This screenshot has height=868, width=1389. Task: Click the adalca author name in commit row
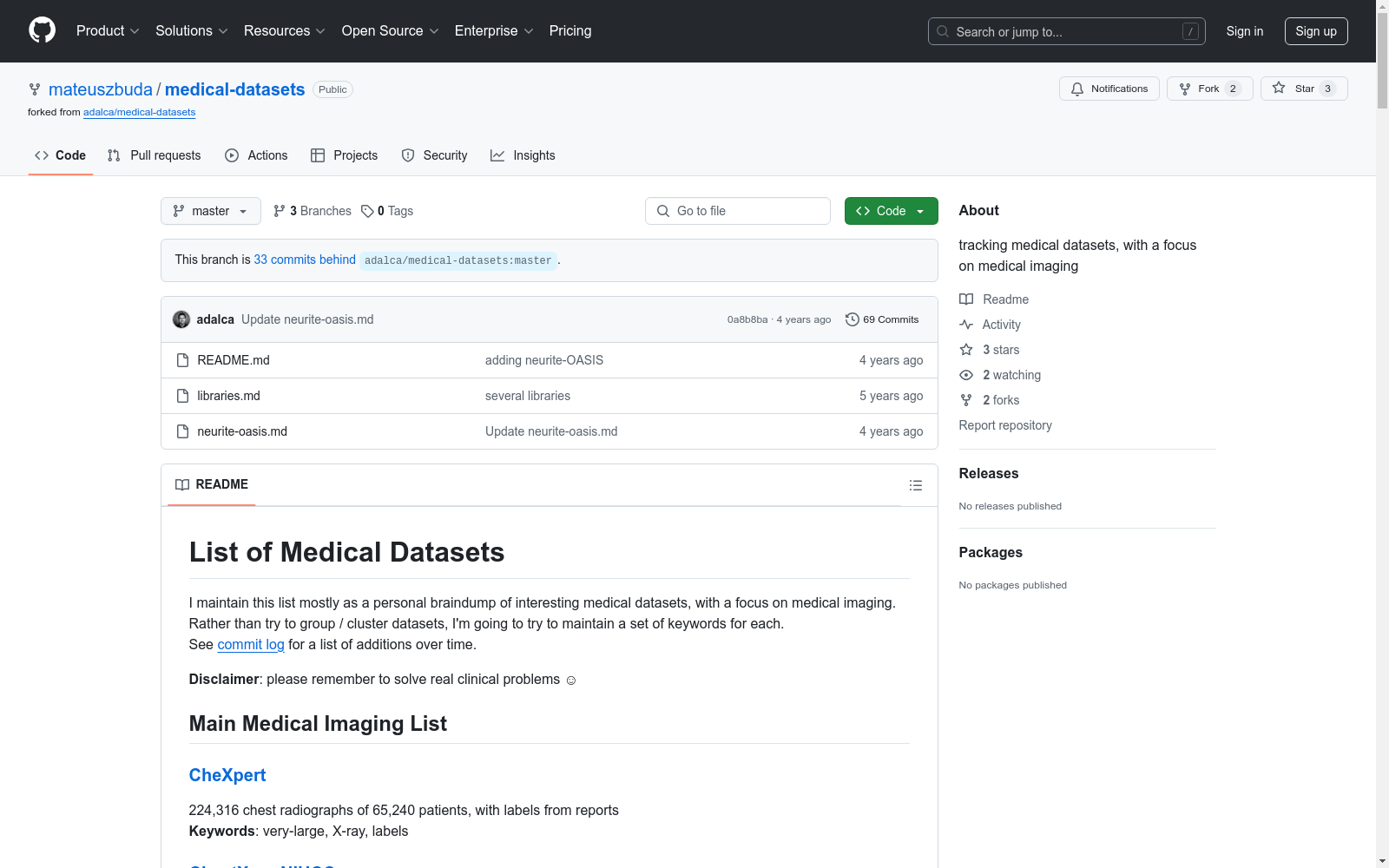tap(215, 319)
